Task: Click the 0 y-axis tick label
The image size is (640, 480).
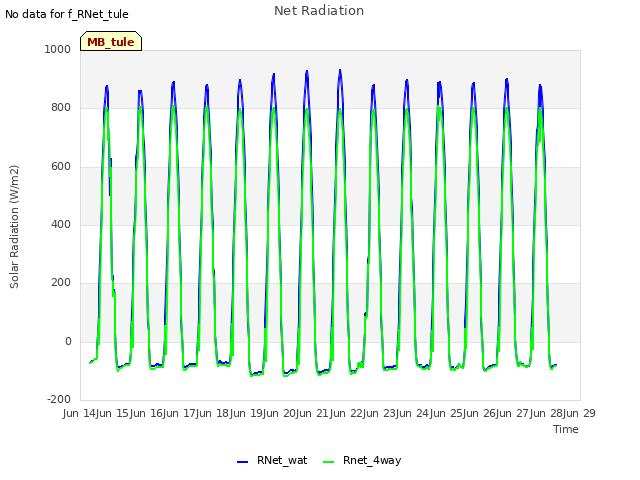Action: click(x=68, y=341)
